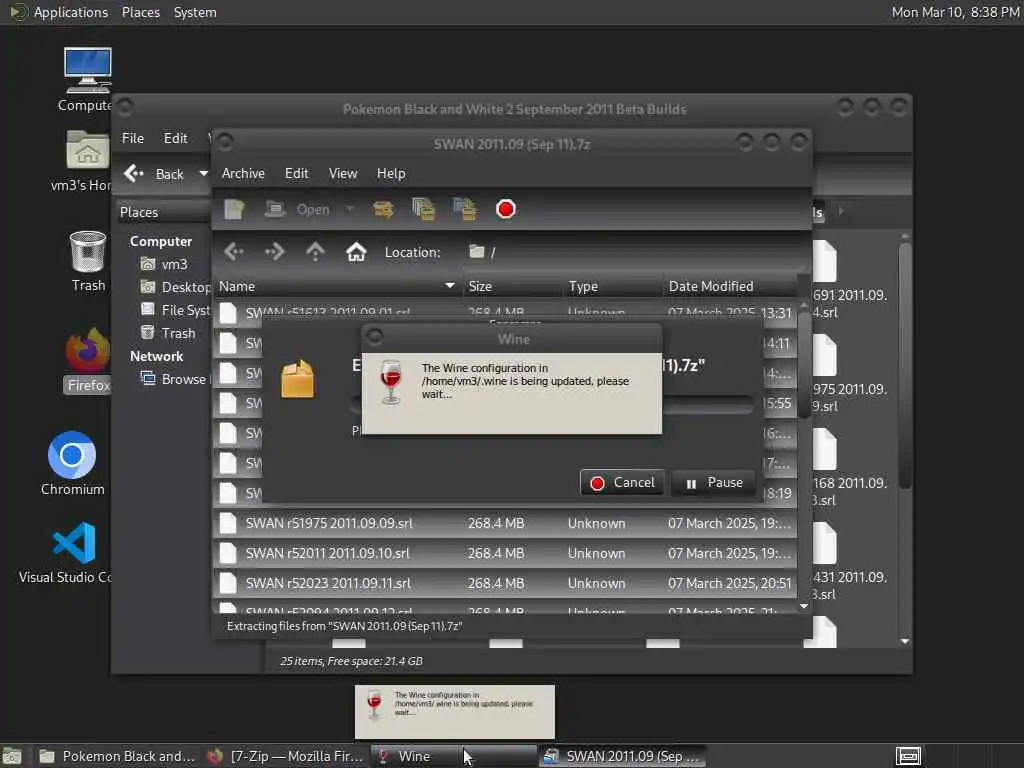This screenshot has height=768, width=1024.
Task: Open the Edit menu in archive window
Action: coord(296,173)
